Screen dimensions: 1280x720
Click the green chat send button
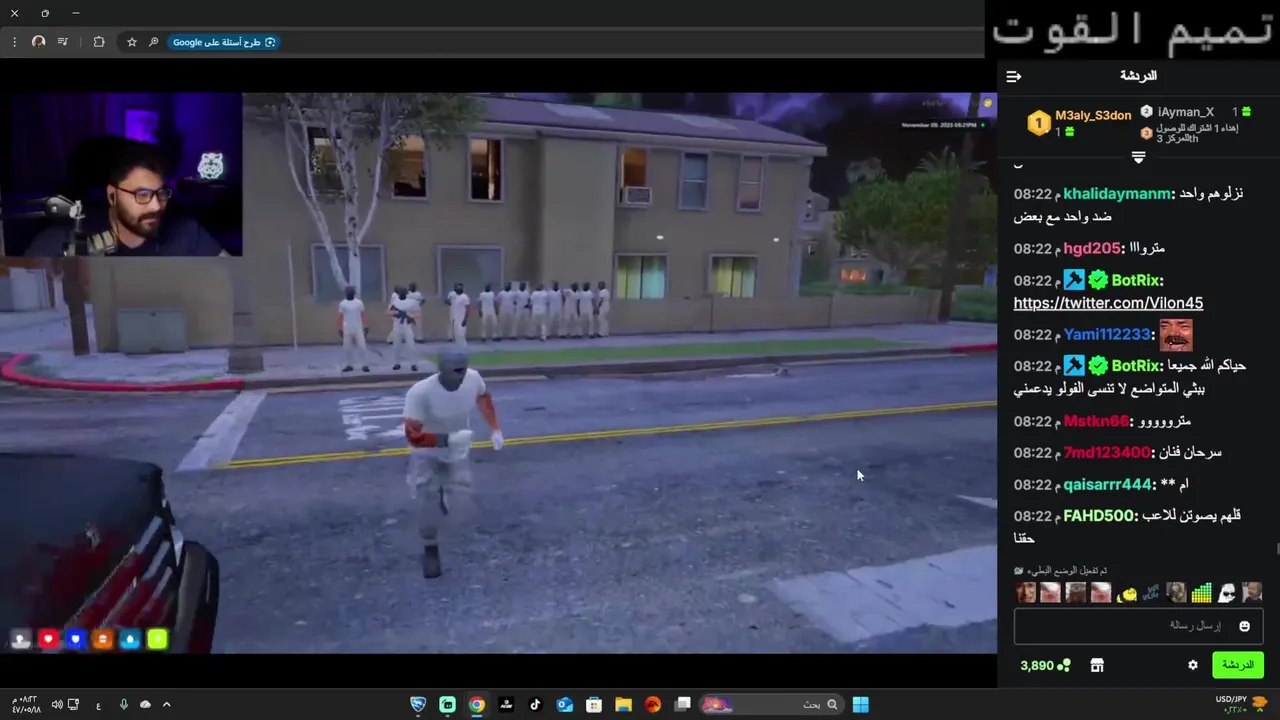[x=1238, y=665]
